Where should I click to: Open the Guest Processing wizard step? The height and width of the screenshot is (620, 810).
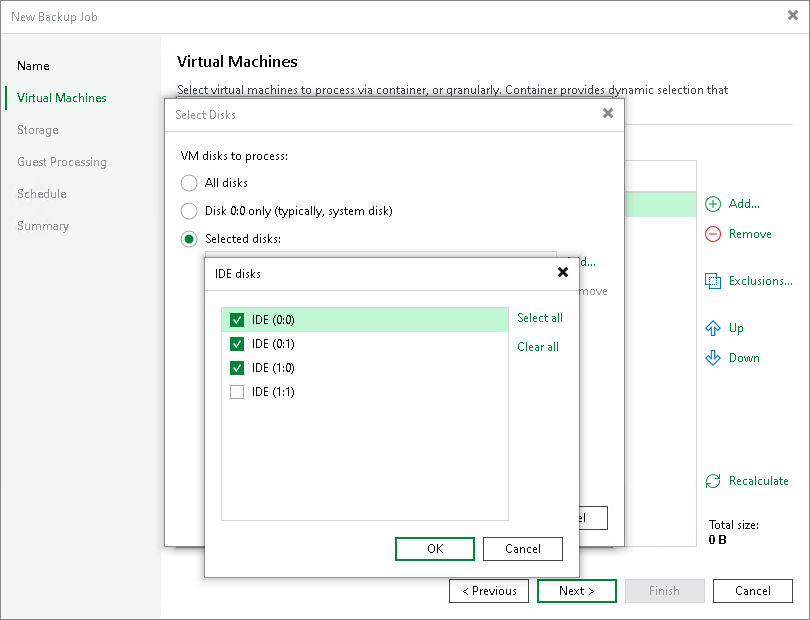pyautogui.click(x=62, y=162)
